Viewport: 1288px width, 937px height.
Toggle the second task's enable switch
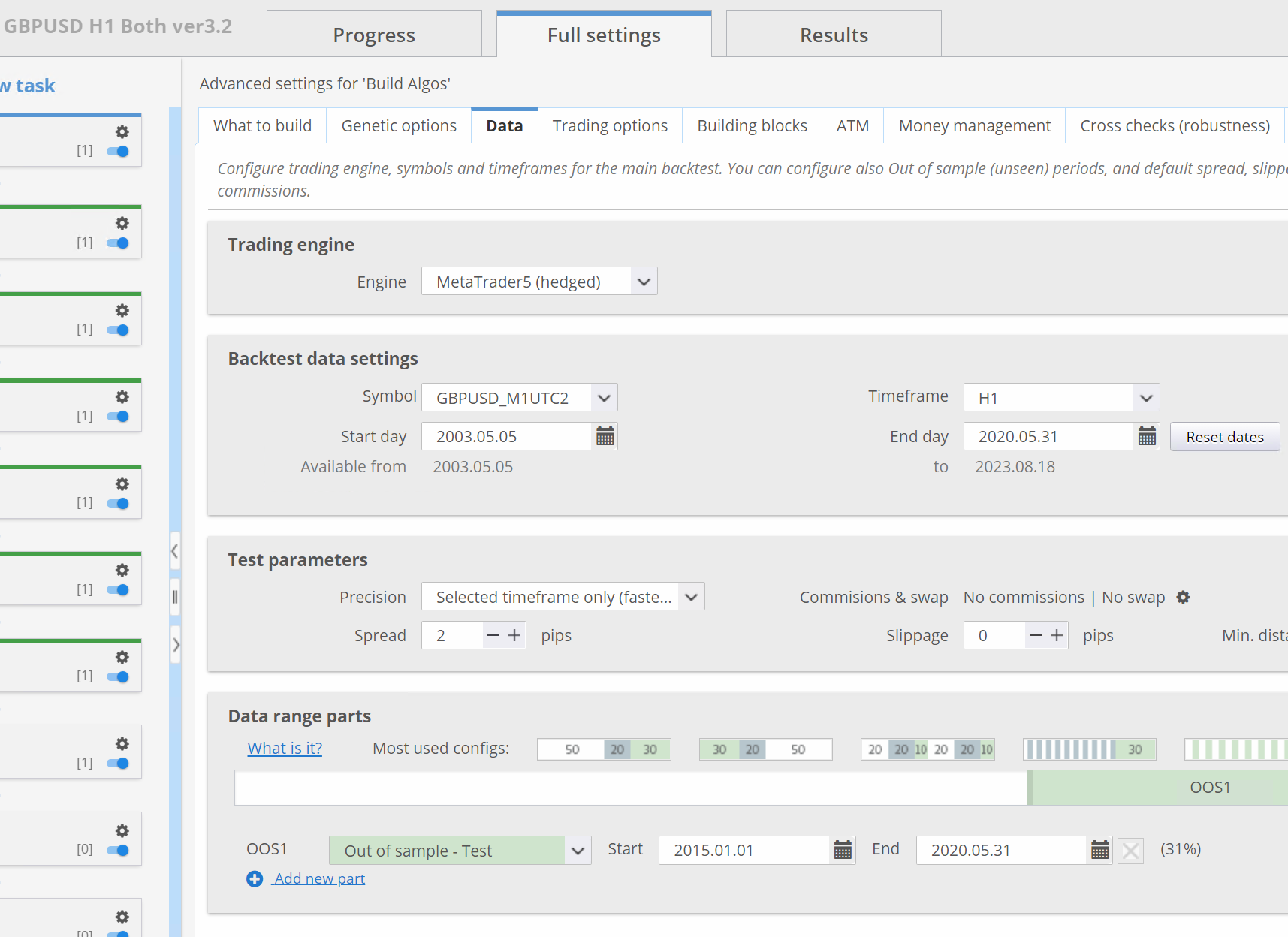(x=119, y=243)
